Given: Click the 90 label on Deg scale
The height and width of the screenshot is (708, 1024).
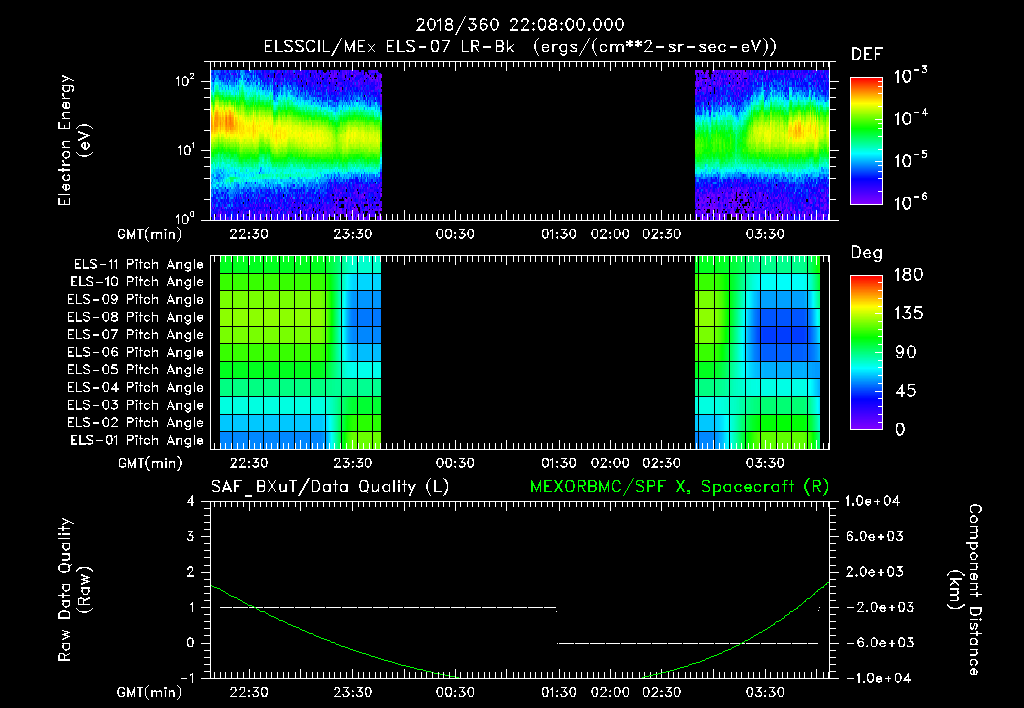Looking at the screenshot, I should (906, 352).
